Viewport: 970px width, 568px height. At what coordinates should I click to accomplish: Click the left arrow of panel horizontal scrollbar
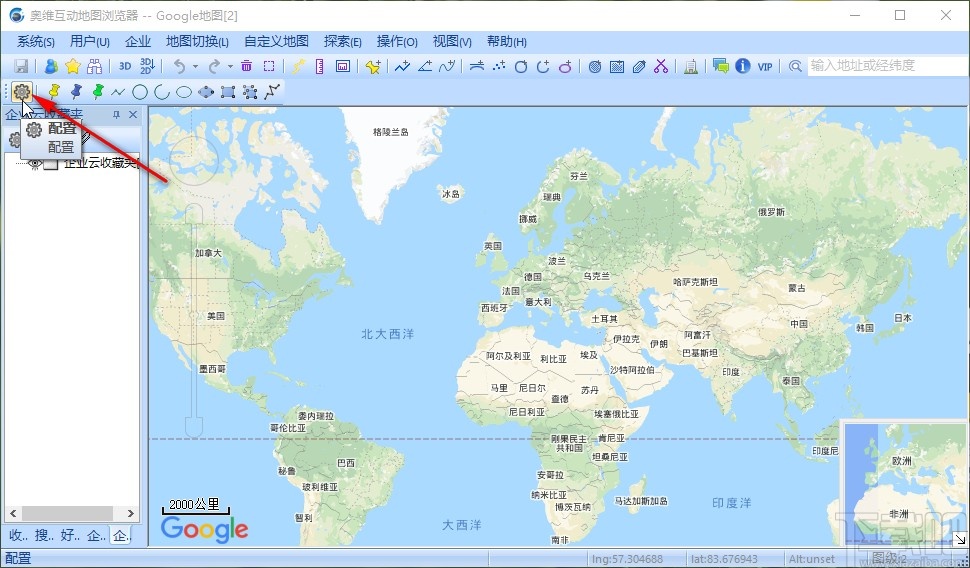(12, 513)
